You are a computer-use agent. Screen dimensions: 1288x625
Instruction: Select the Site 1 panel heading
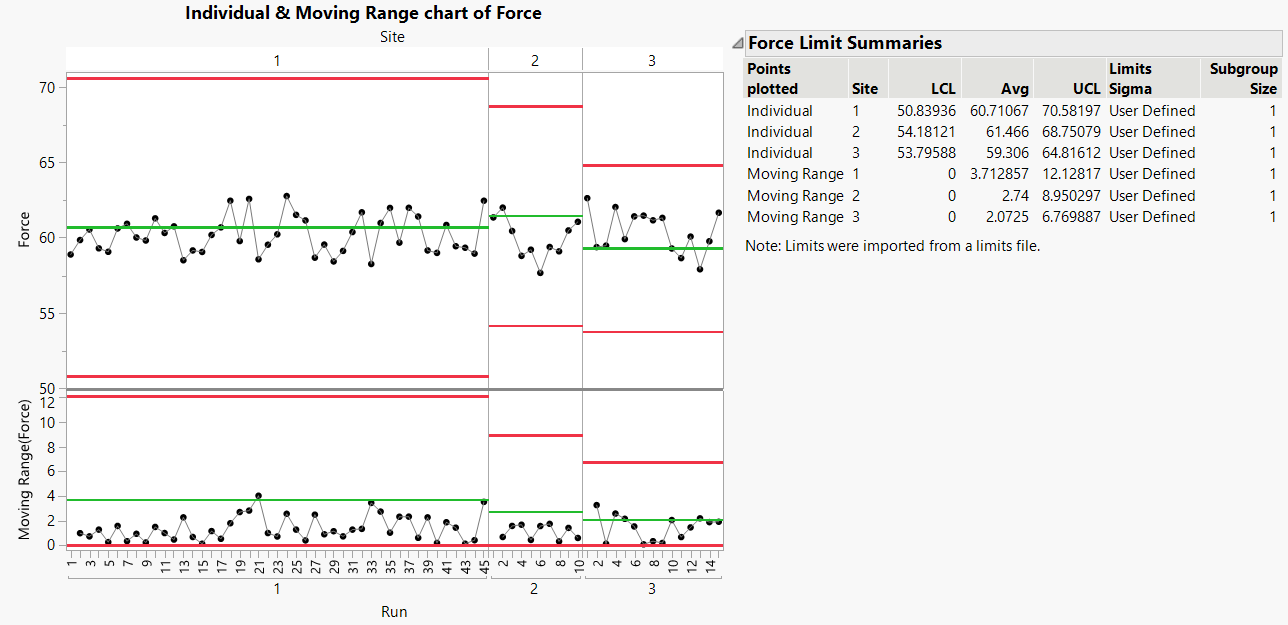276,60
